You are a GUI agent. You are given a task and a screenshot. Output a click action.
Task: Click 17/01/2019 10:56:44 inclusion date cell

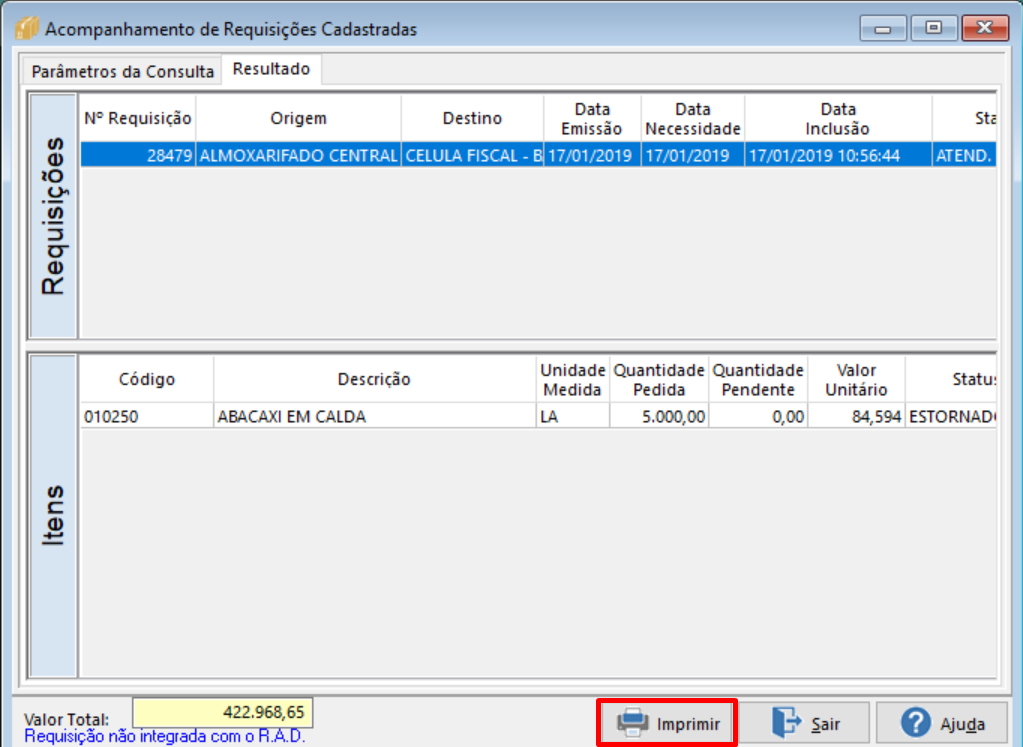coord(838,155)
